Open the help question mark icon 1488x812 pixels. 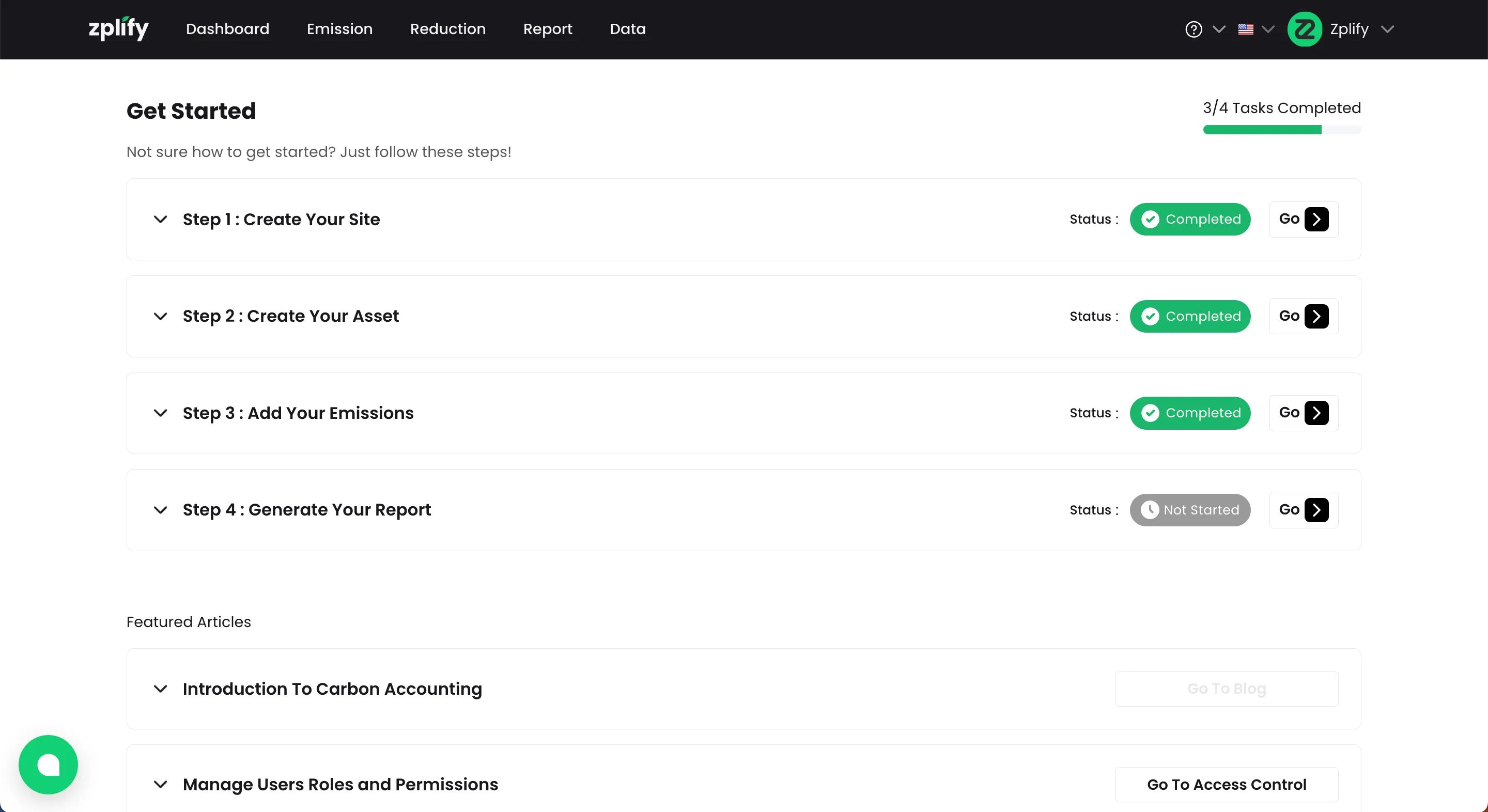1194,29
